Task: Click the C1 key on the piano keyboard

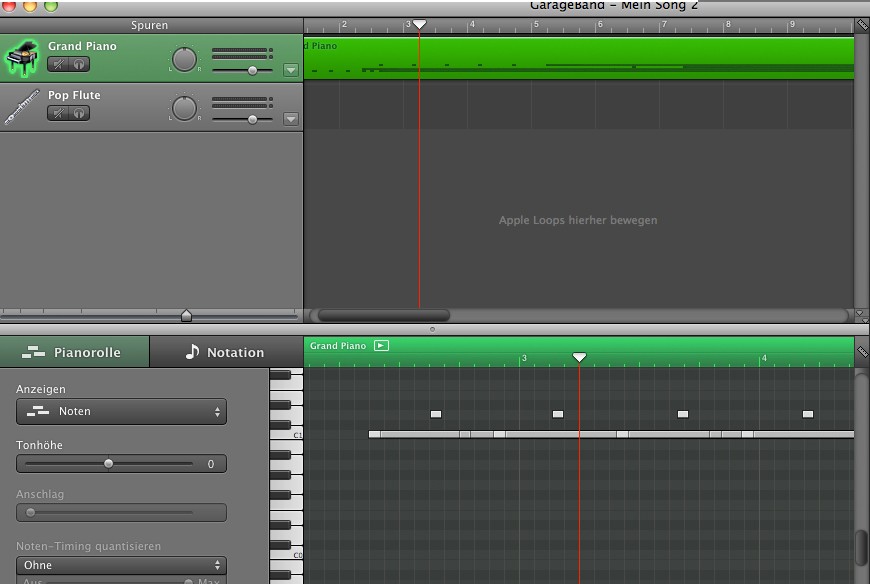Action: point(286,435)
